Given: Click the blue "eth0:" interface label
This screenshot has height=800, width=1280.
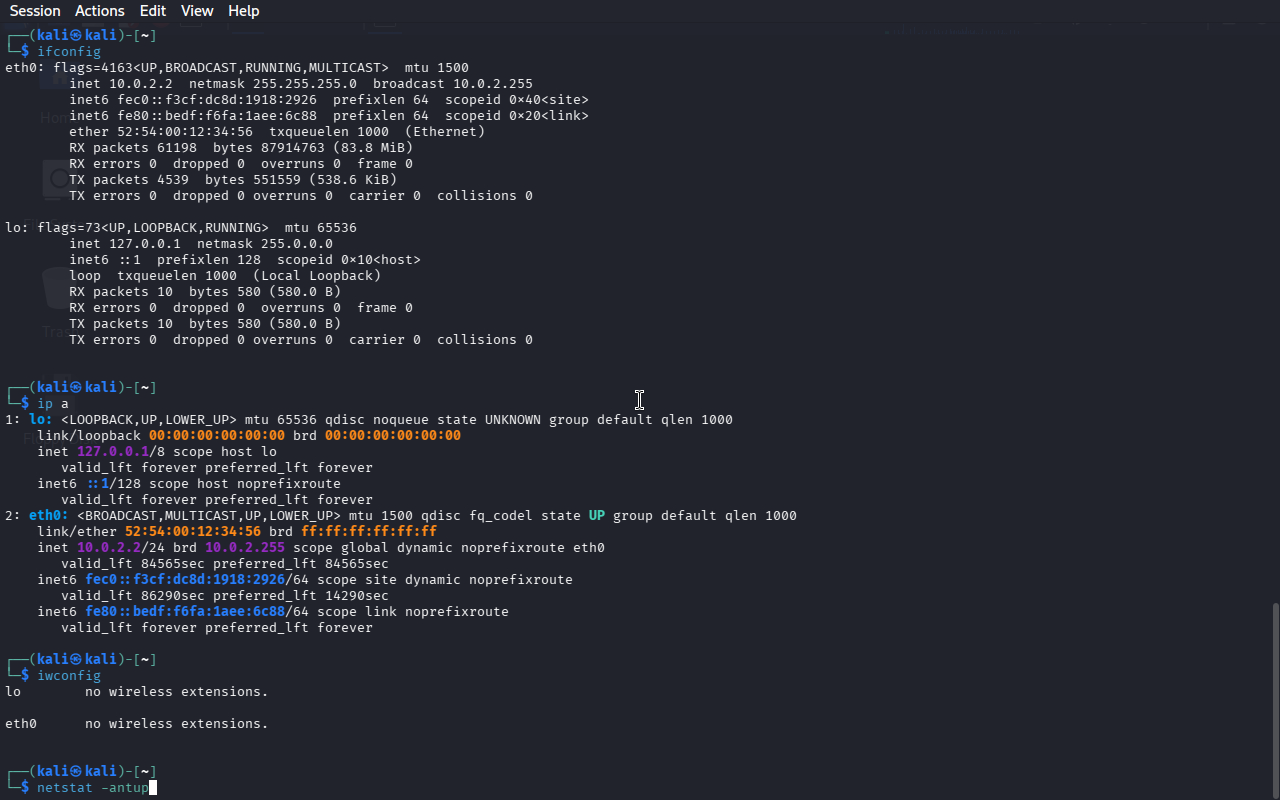Looking at the screenshot, I should click(48, 516).
